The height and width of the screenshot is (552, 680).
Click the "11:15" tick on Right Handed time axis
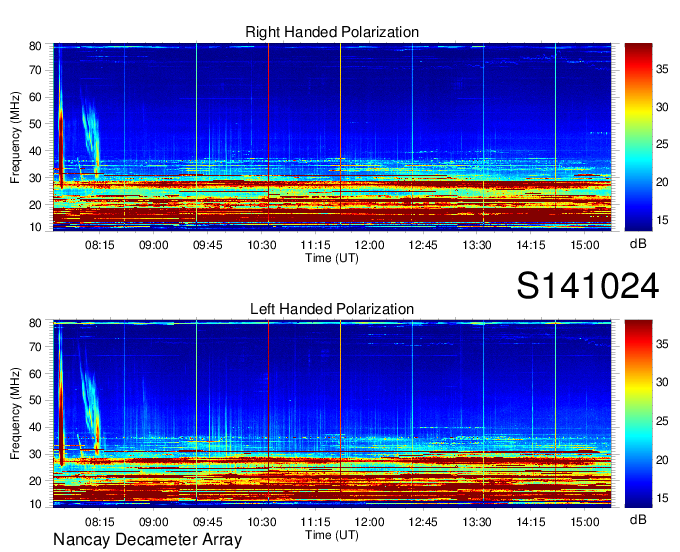(315, 245)
